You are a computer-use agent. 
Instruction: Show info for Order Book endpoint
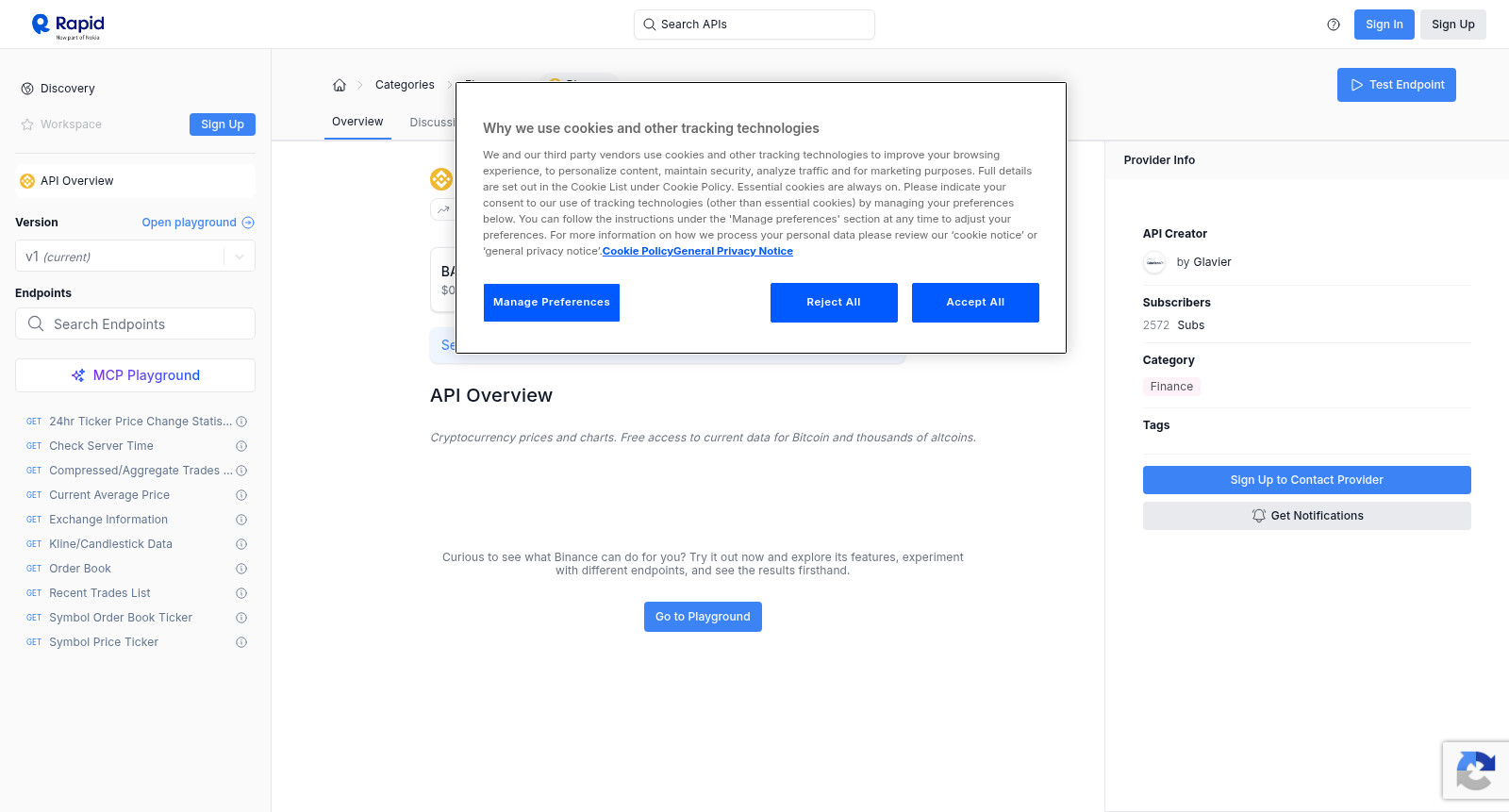[241, 569]
